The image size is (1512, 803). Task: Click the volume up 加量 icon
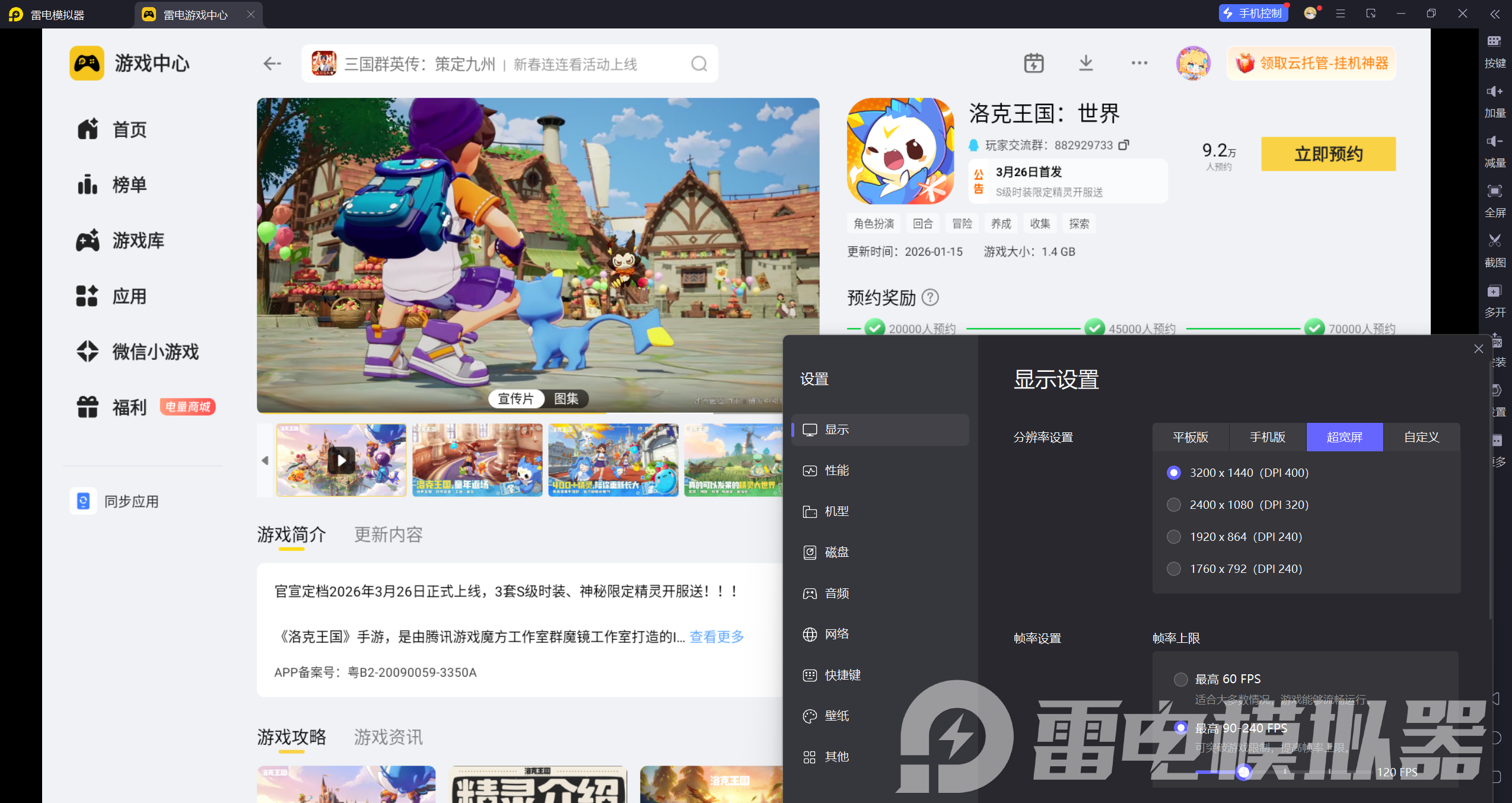coord(1494,92)
